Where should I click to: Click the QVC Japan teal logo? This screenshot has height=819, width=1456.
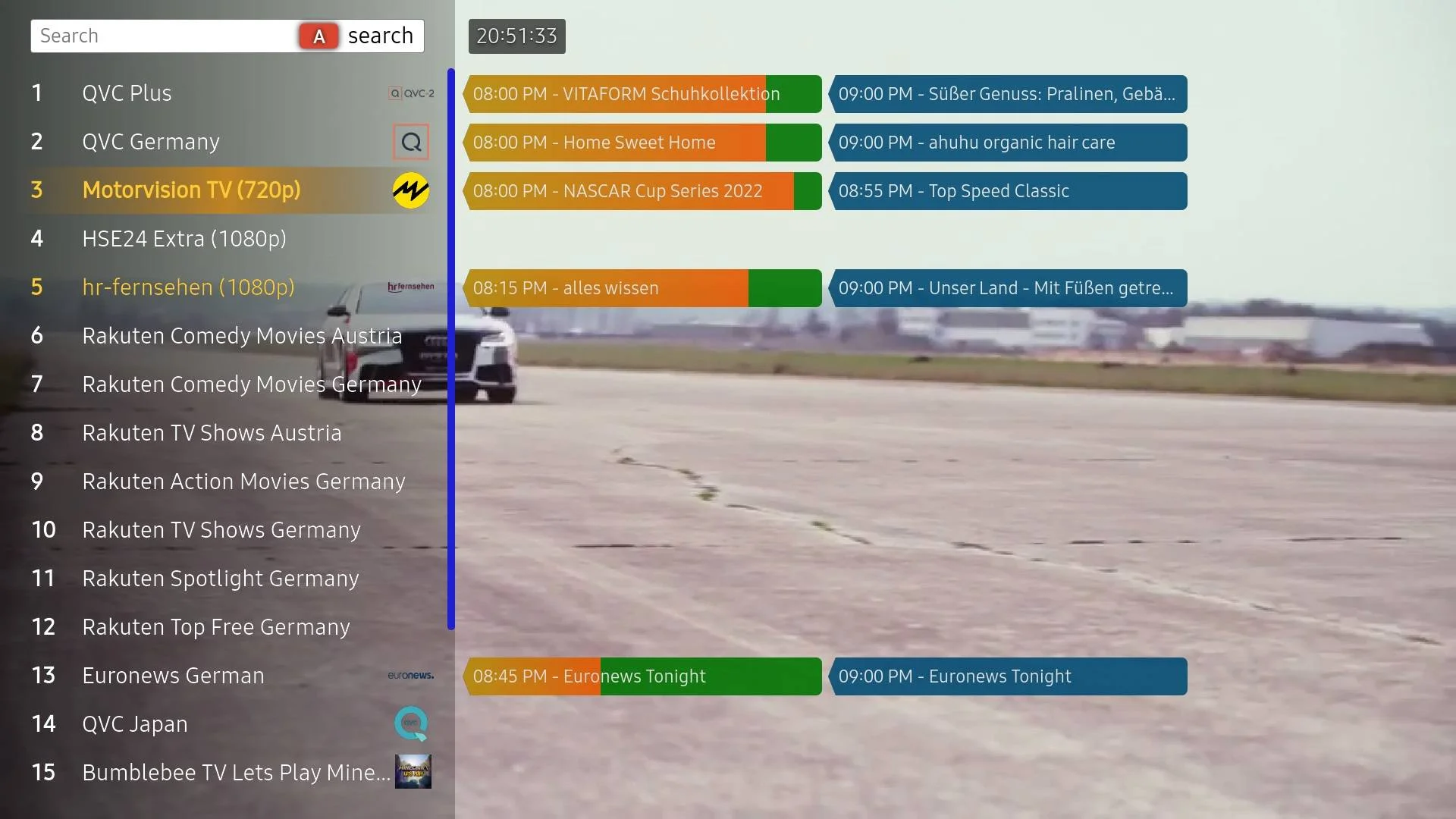click(x=411, y=724)
